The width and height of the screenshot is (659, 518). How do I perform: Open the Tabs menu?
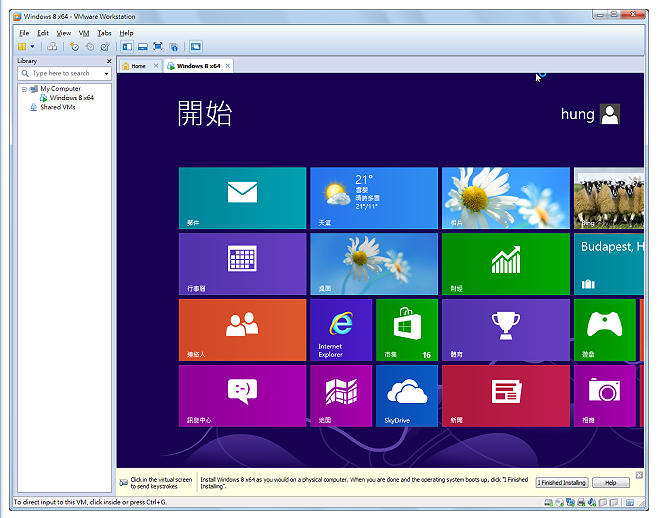pyautogui.click(x=104, y=33)
